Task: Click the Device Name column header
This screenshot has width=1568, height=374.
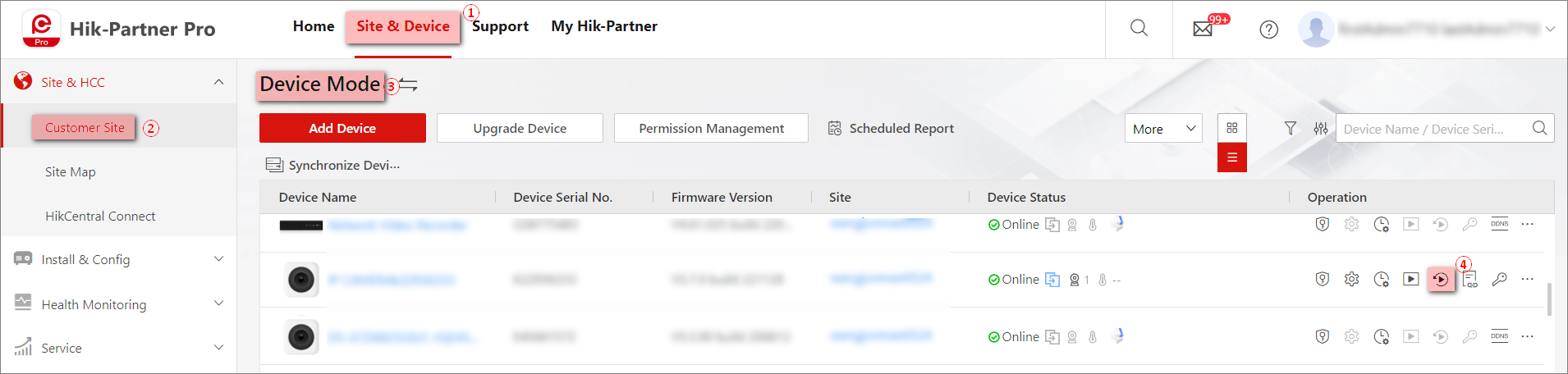Action: point(318,198)
